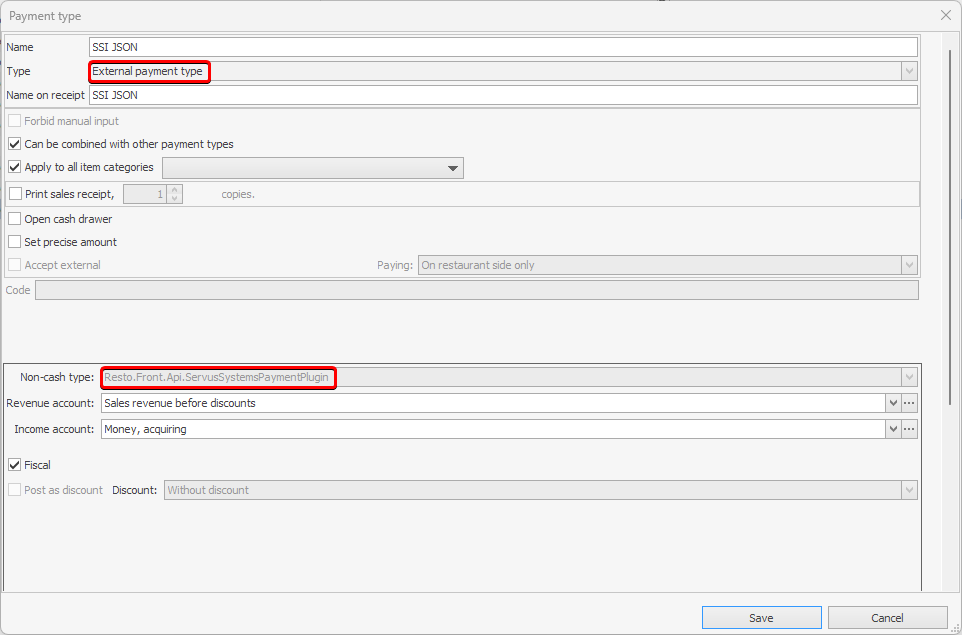
Task: Close the Payment type dialog
Action: pyautogui.click(x=946, y=15)
